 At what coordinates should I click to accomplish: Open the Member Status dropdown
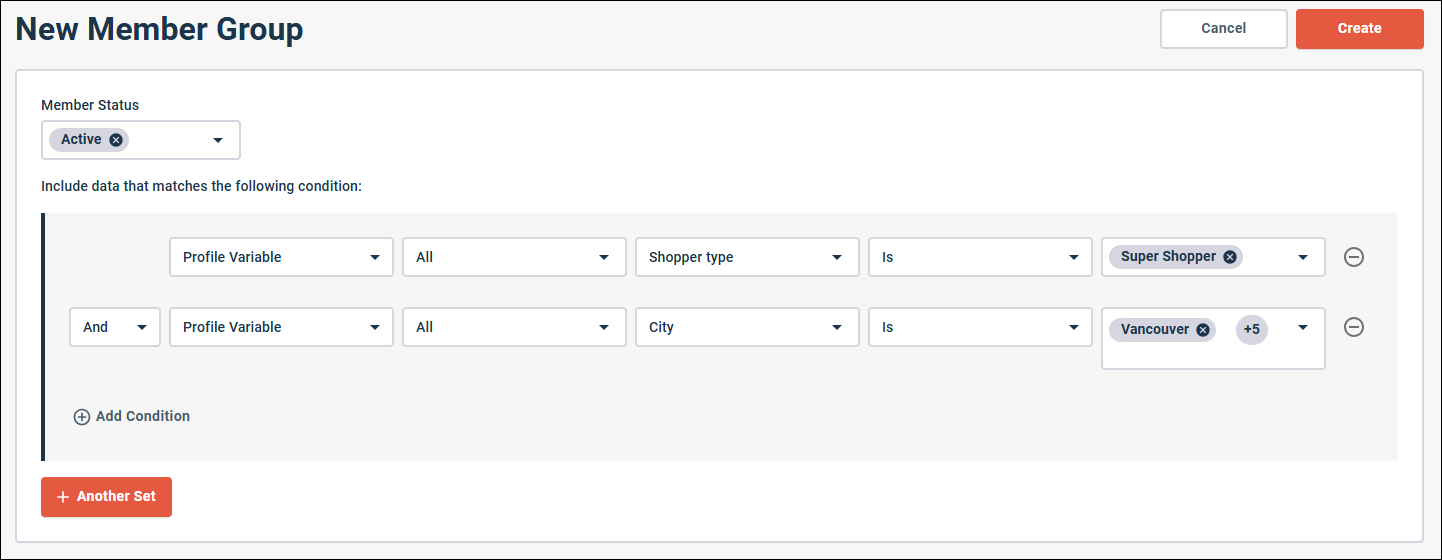pos(218,140)
